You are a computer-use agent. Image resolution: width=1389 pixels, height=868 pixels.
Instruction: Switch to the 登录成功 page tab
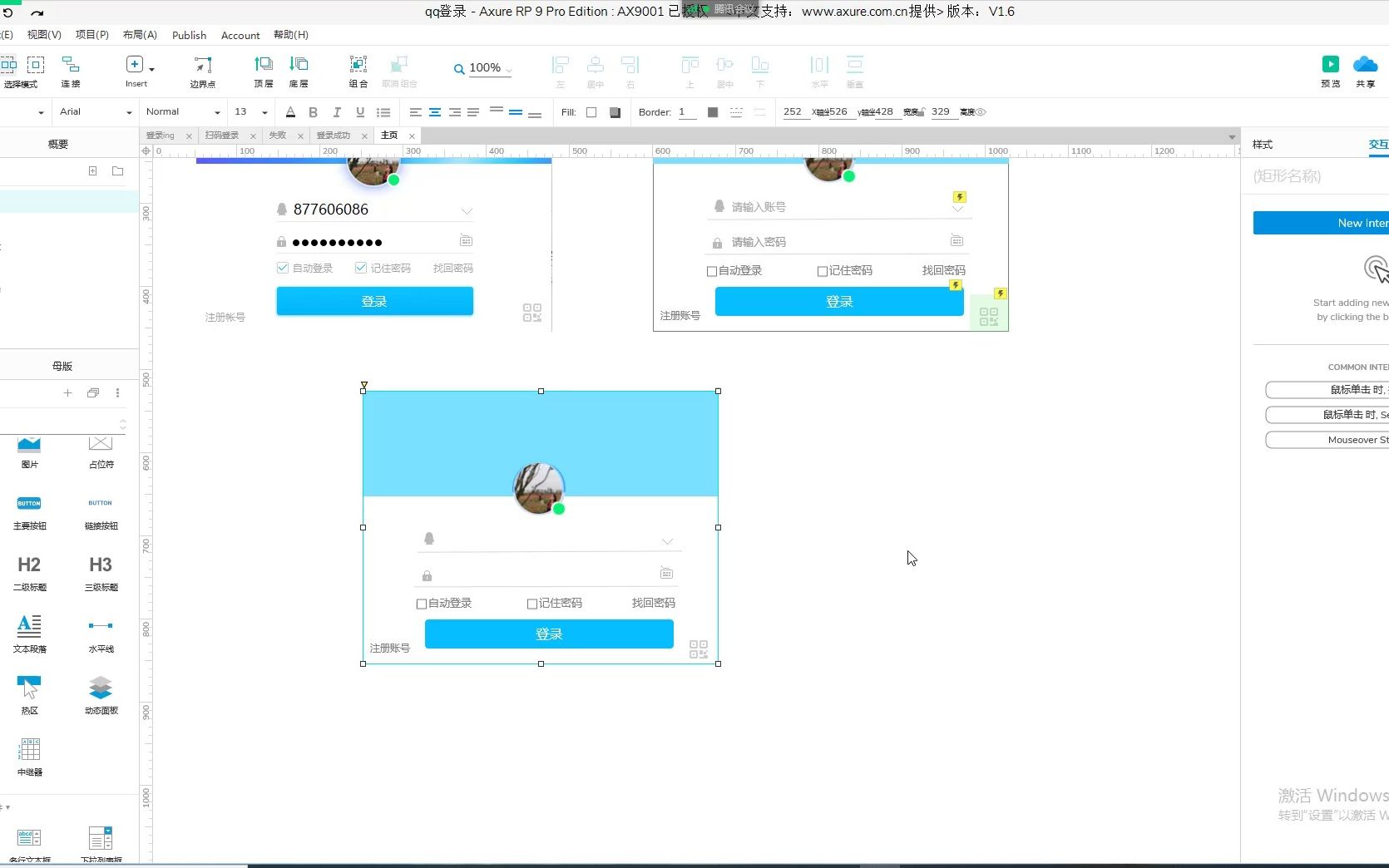[x=333, y=136]
